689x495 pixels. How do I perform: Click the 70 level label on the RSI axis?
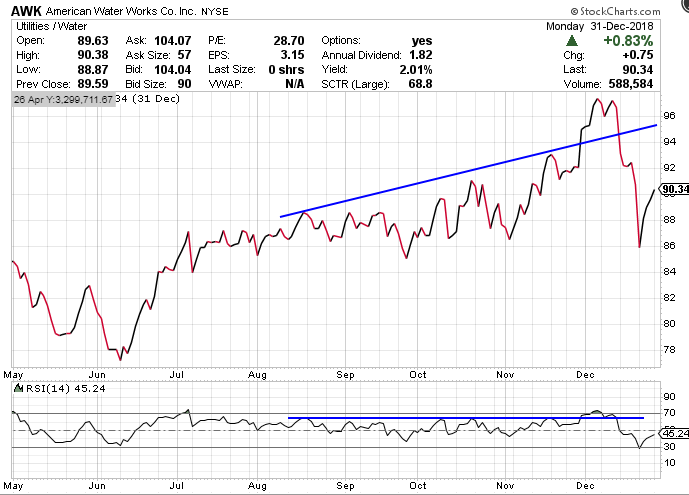coord(669,412)
